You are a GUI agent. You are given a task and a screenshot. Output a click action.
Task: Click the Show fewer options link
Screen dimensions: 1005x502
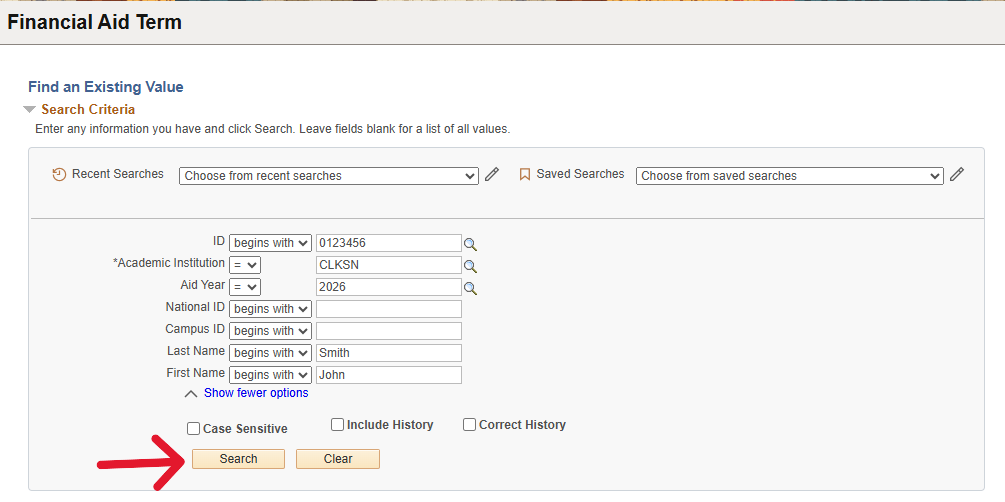[256, 393]
